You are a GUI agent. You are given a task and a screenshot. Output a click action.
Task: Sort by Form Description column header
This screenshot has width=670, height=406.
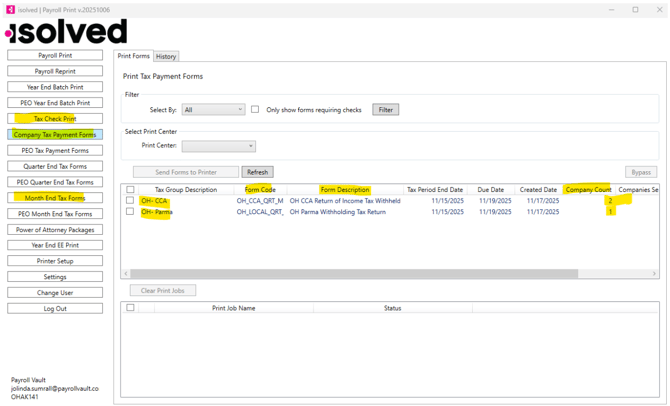(x=345, y=190)
